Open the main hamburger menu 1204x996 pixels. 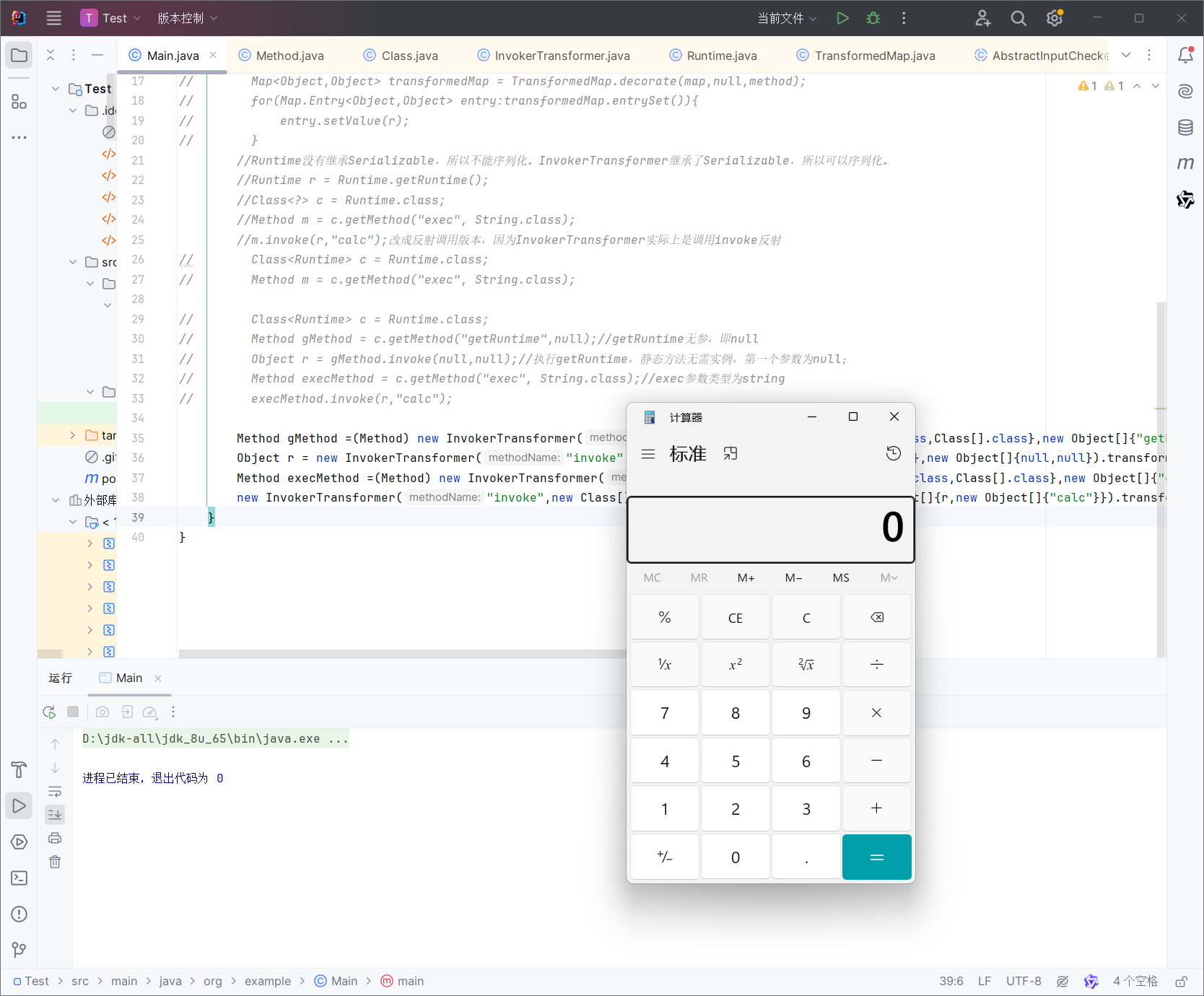[54, 18]
